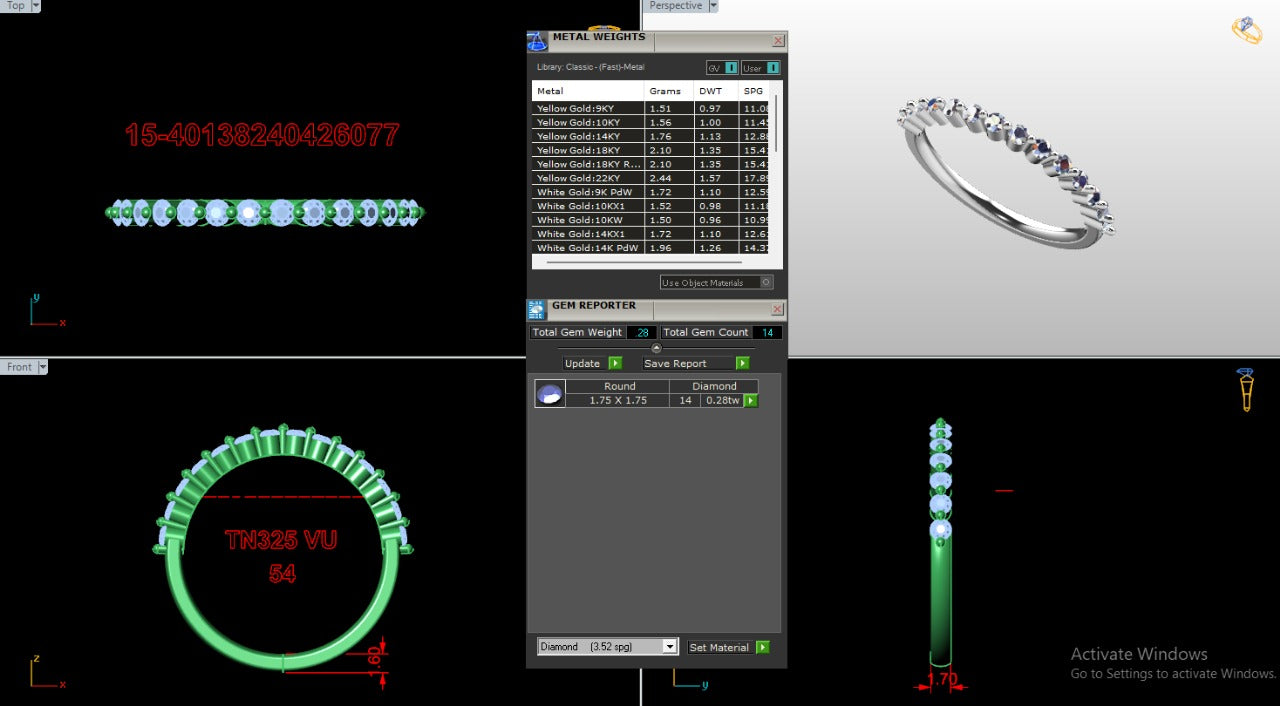Open the Perspective viewport dropdown arrow
The height and width of the screenshot is (706, 1280).
pyautogui.click(x=713, y=6)
